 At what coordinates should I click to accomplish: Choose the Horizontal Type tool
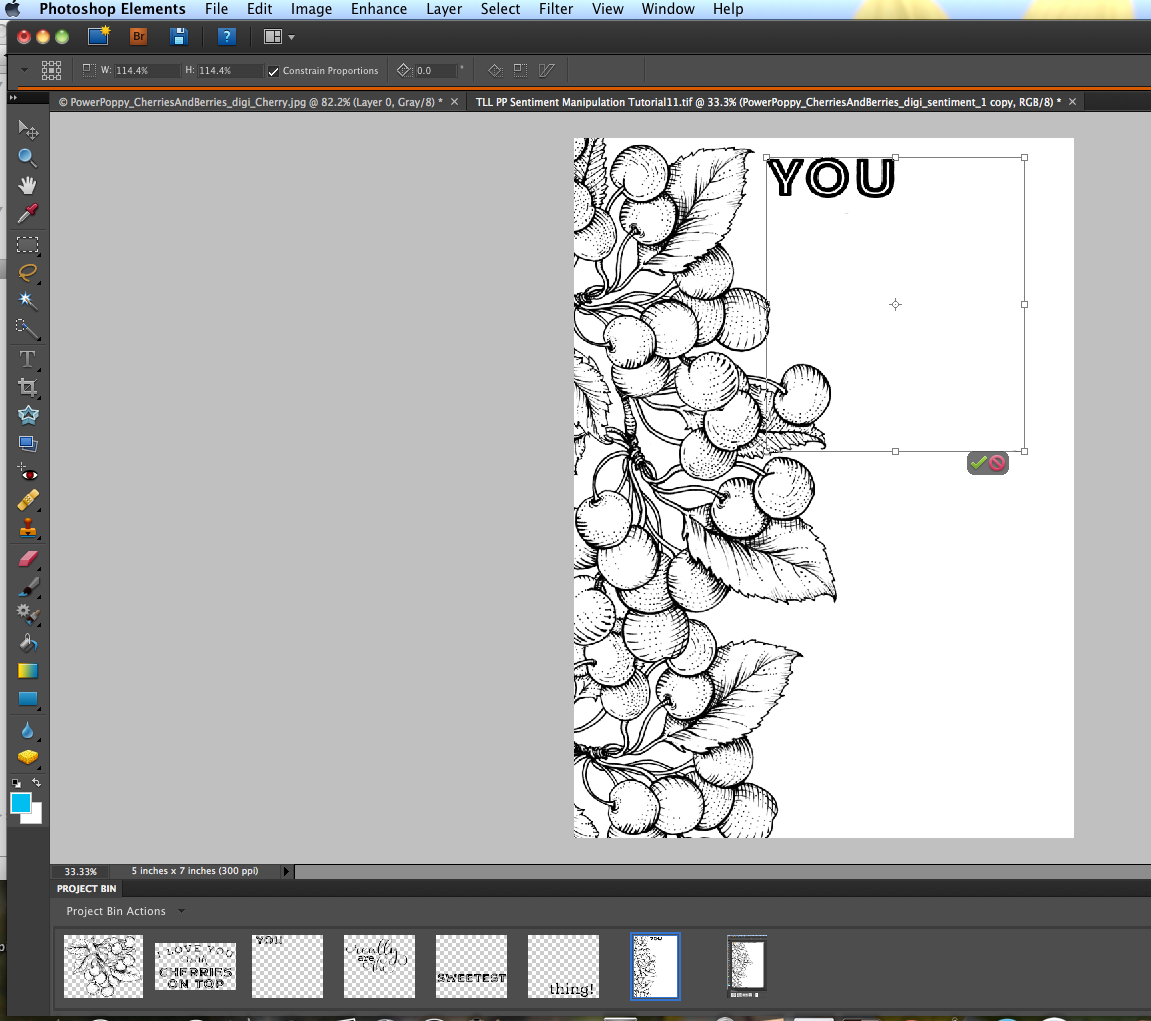pos(27,359)
